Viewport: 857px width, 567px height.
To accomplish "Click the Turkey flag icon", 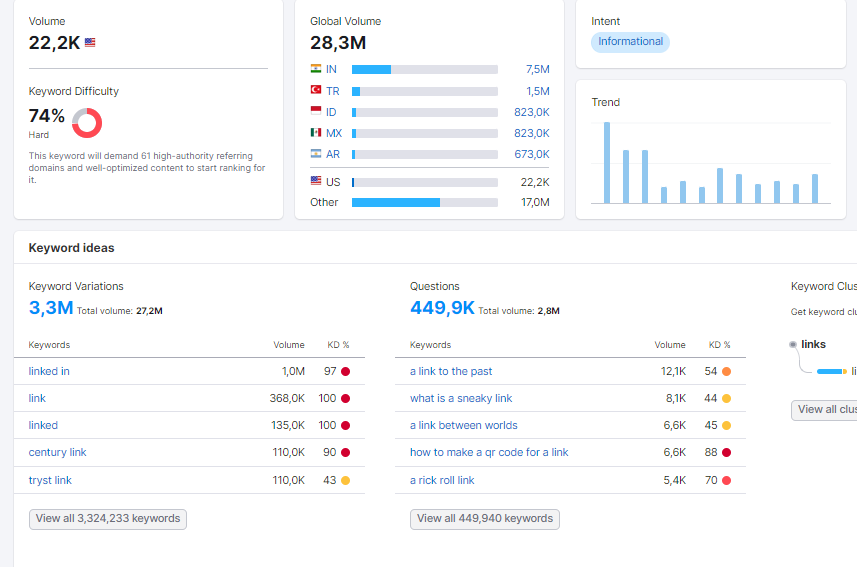I will 316,90.
